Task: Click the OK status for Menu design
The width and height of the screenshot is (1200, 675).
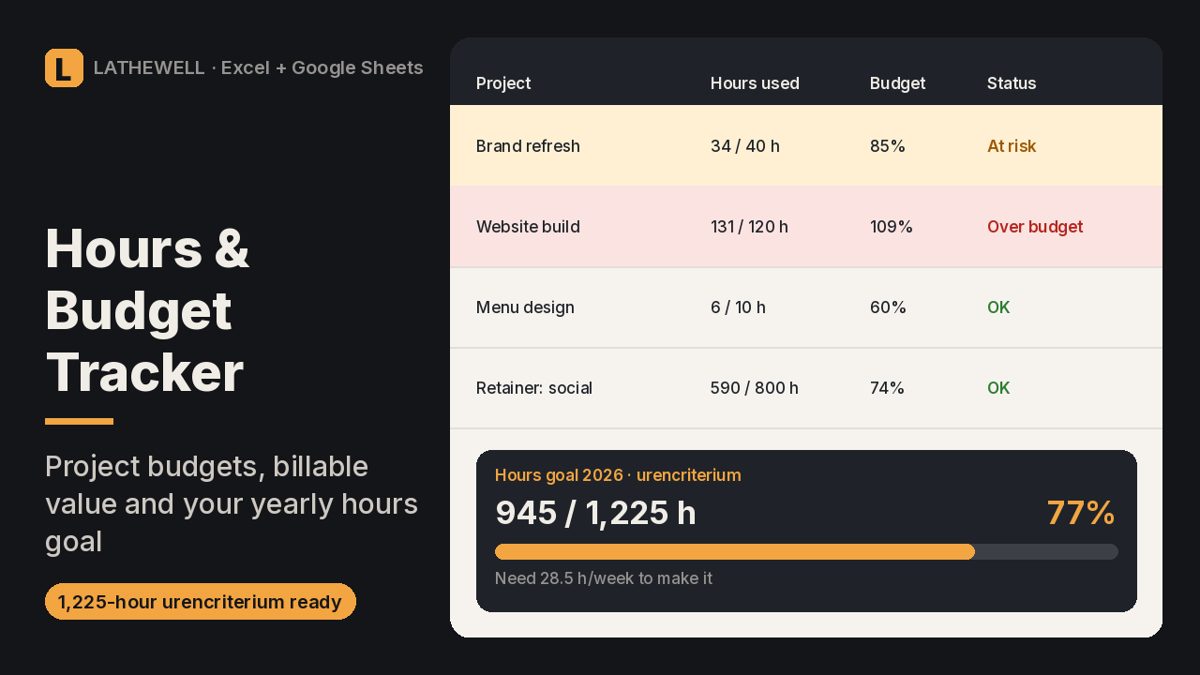Action: (x=998, y=307)
